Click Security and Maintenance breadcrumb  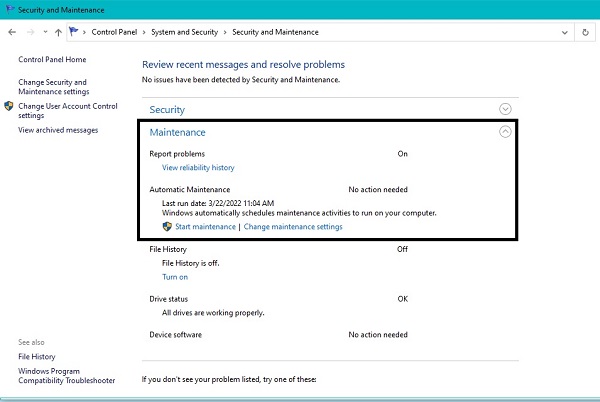(275, 32)
